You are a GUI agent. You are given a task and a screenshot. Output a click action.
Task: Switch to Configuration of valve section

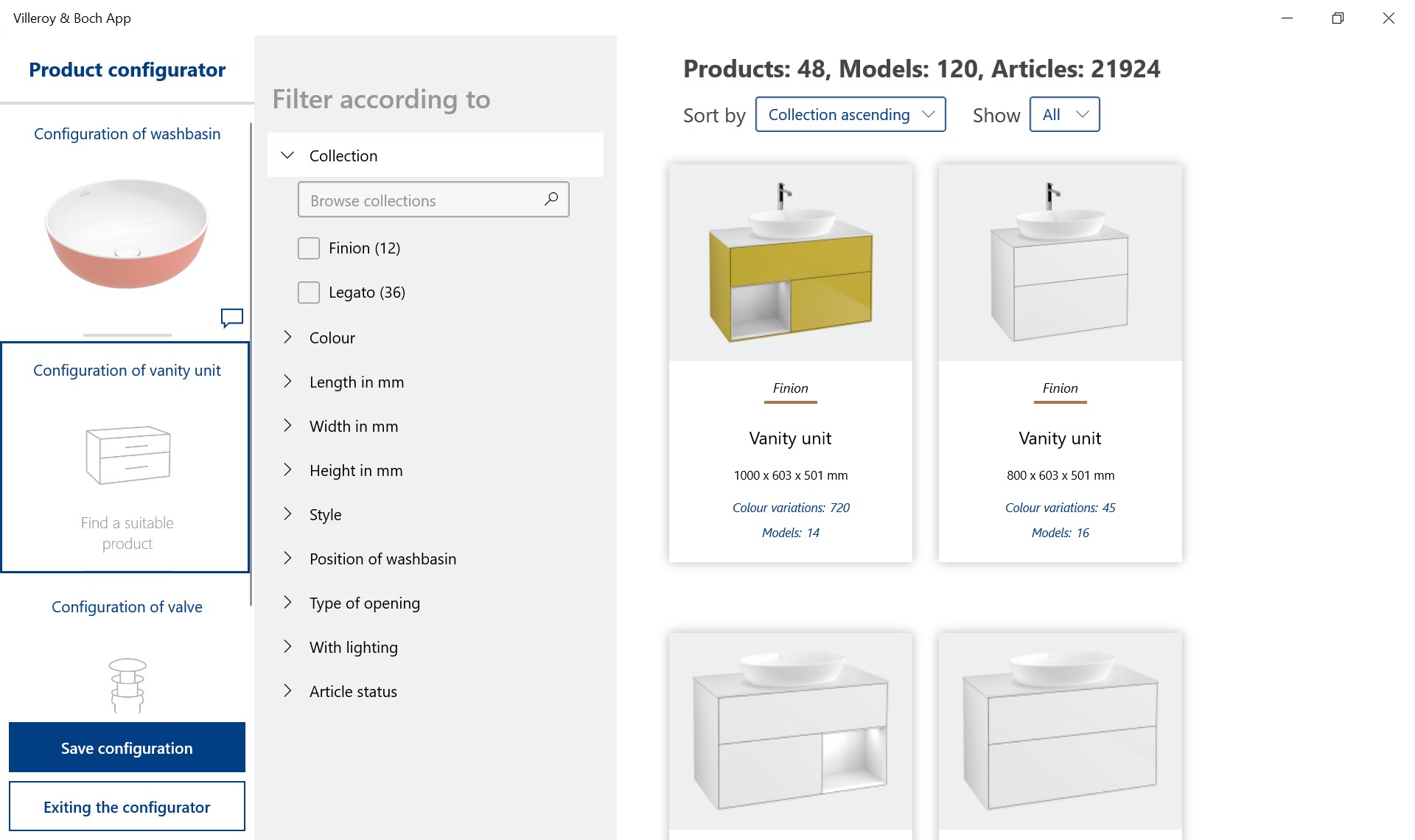click(x=127, y=607)
